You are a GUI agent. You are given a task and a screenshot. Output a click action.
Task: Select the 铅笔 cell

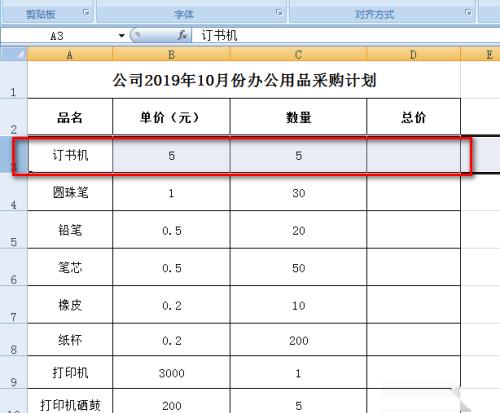pyautogui.click(x=70, y=230)
